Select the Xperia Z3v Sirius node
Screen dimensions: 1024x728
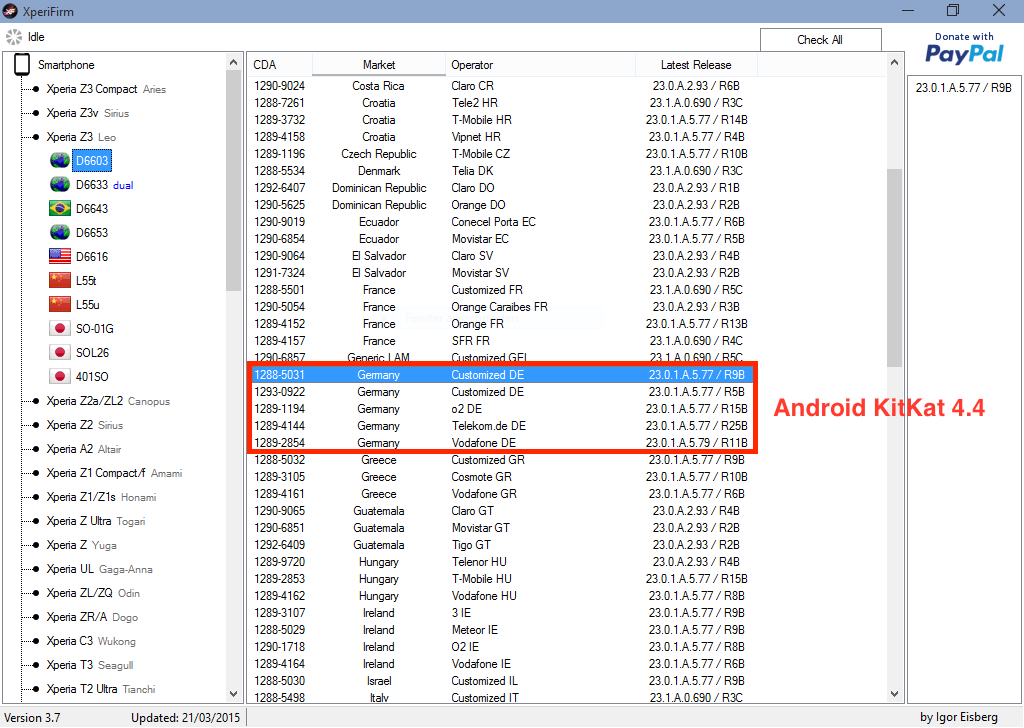click(88, 113)
